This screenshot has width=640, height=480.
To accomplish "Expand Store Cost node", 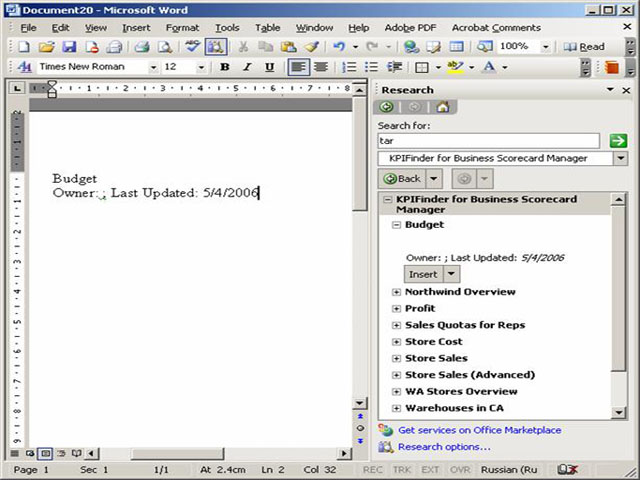I will 396,342.
